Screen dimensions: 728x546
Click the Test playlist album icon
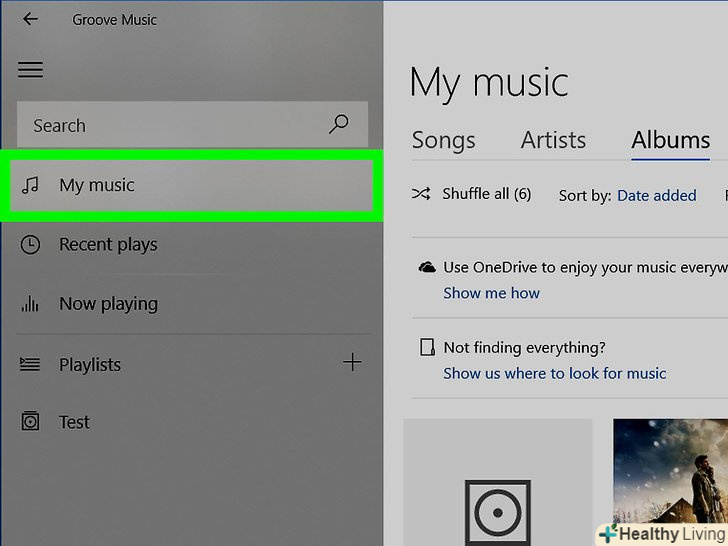pos(30,421)
